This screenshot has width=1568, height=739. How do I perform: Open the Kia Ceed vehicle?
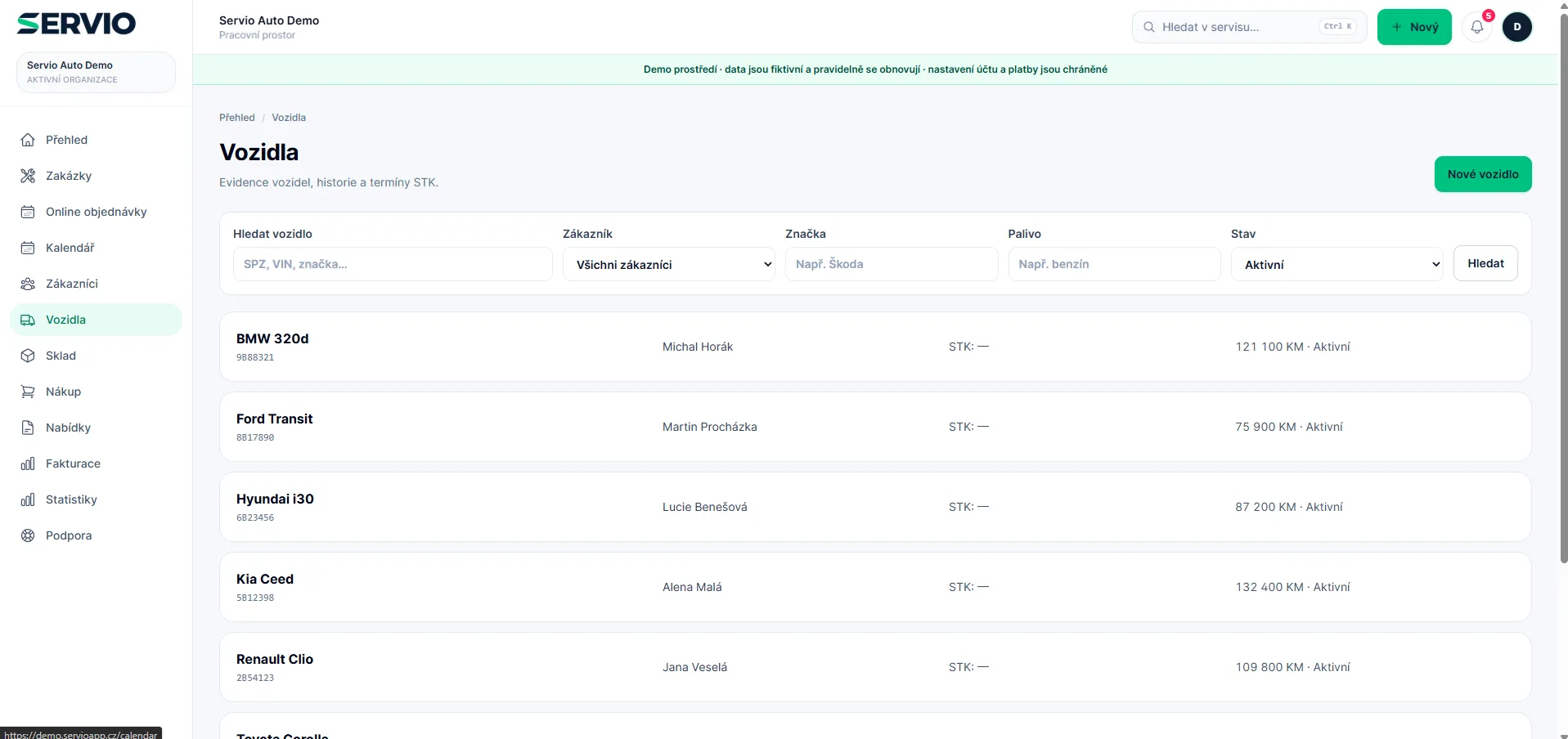pyautogui.click(x=875, y=587)
